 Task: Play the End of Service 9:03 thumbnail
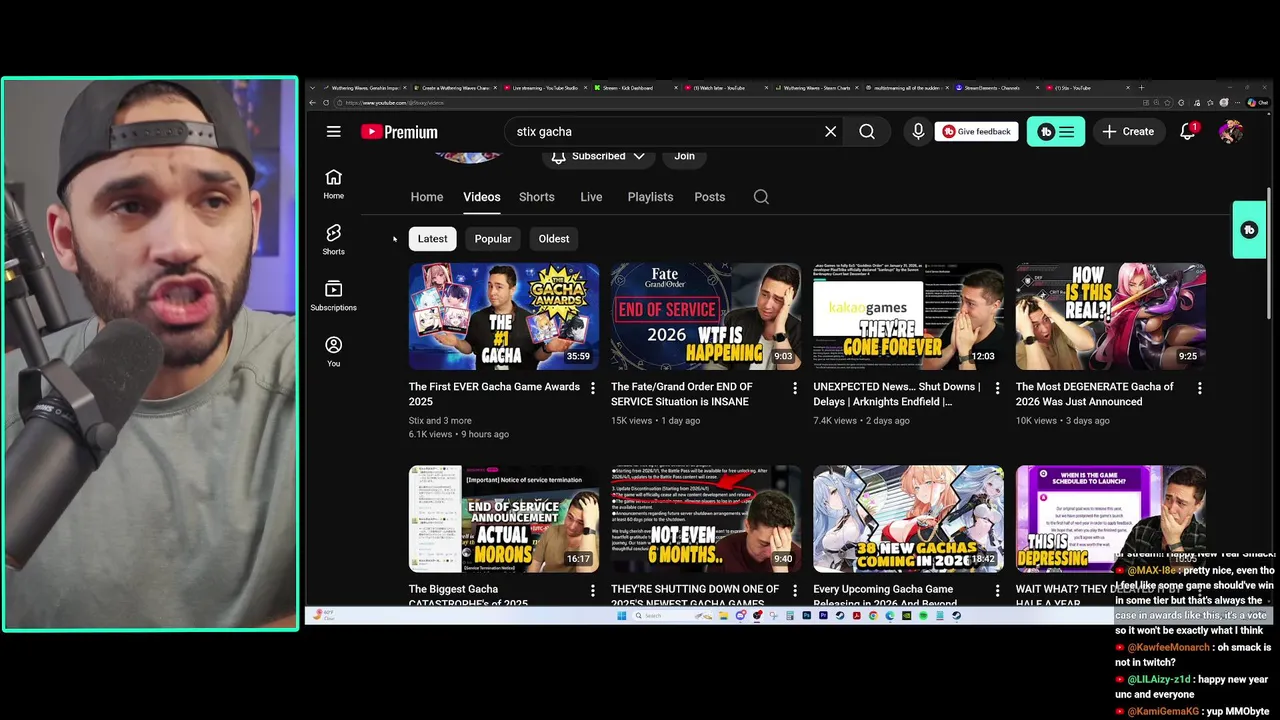coord(706,317)
